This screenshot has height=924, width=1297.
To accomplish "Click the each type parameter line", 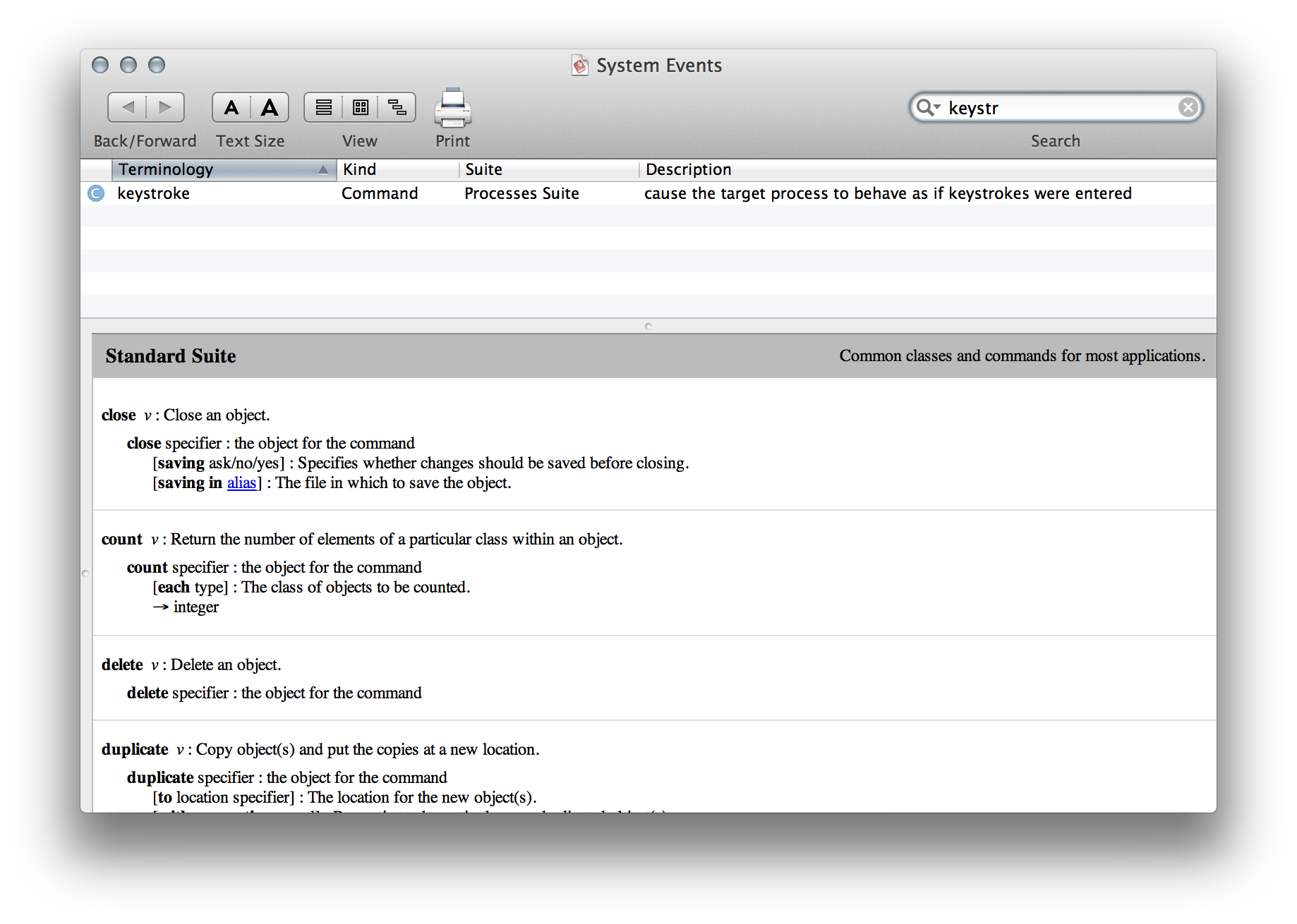I will (x=311, y=587).
